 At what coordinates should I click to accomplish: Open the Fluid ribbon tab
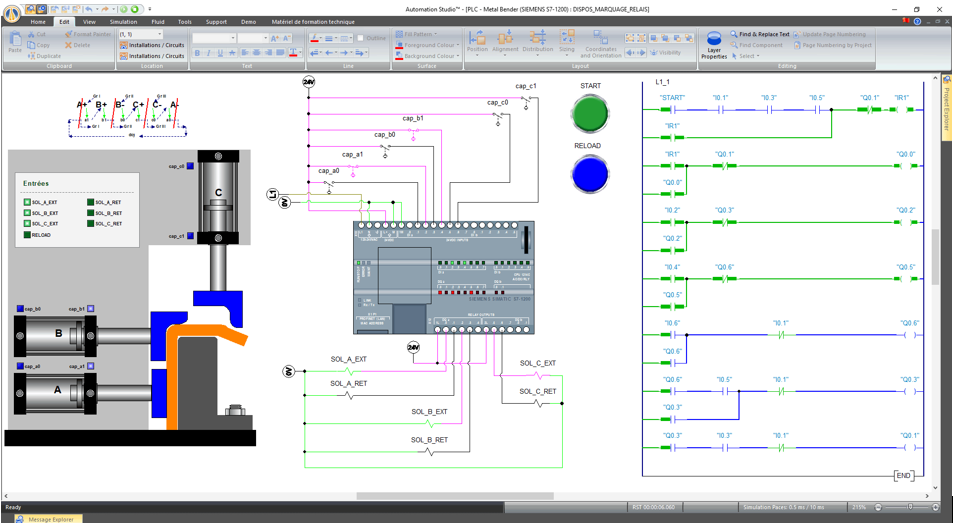[x=158, y=21]
